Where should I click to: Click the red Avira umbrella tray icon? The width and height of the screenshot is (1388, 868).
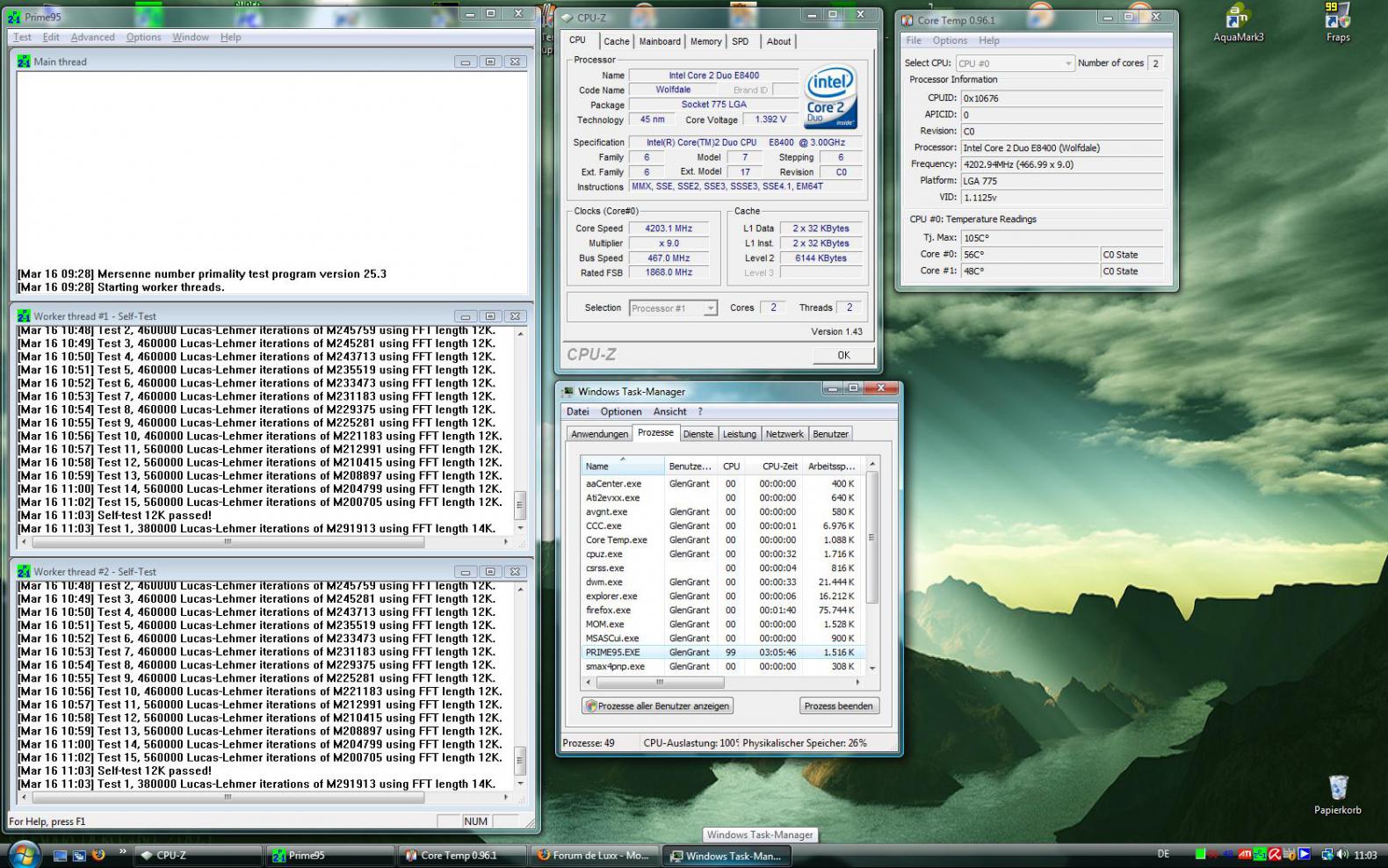coord(1275,854)
